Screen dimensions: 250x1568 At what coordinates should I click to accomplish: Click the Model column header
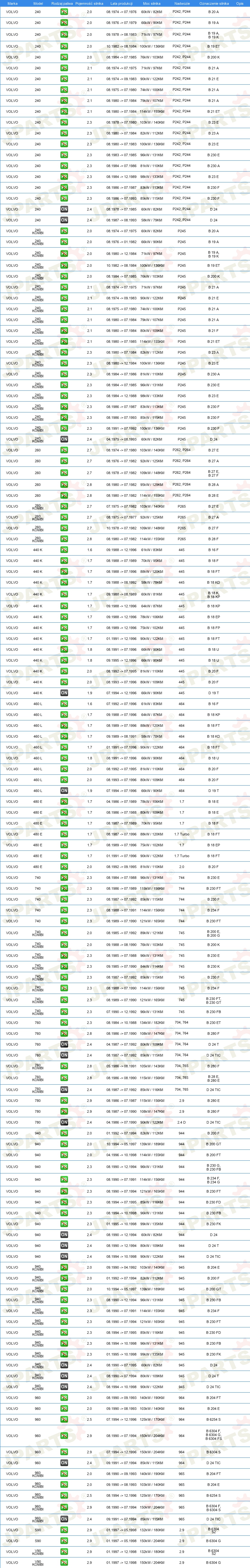tap(38, 3)
